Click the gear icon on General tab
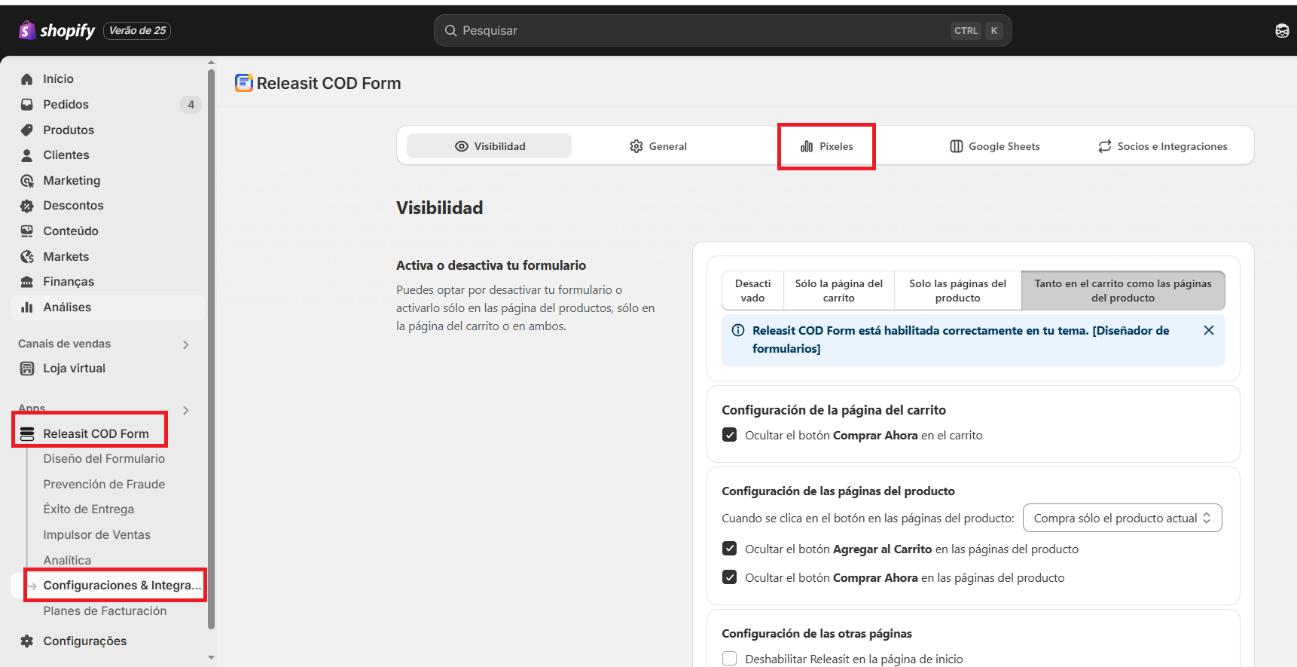This screenshot has width=1297, height=667. (x=636, y=146)
